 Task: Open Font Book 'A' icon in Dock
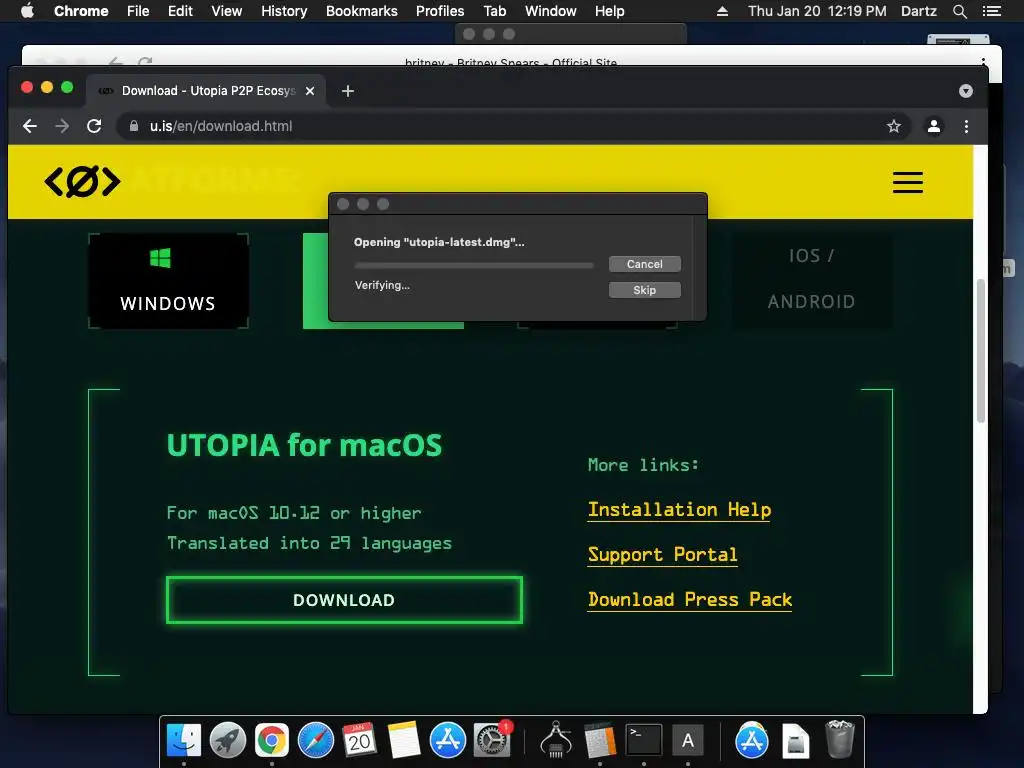pyautogui.click(x=688, y=741)
